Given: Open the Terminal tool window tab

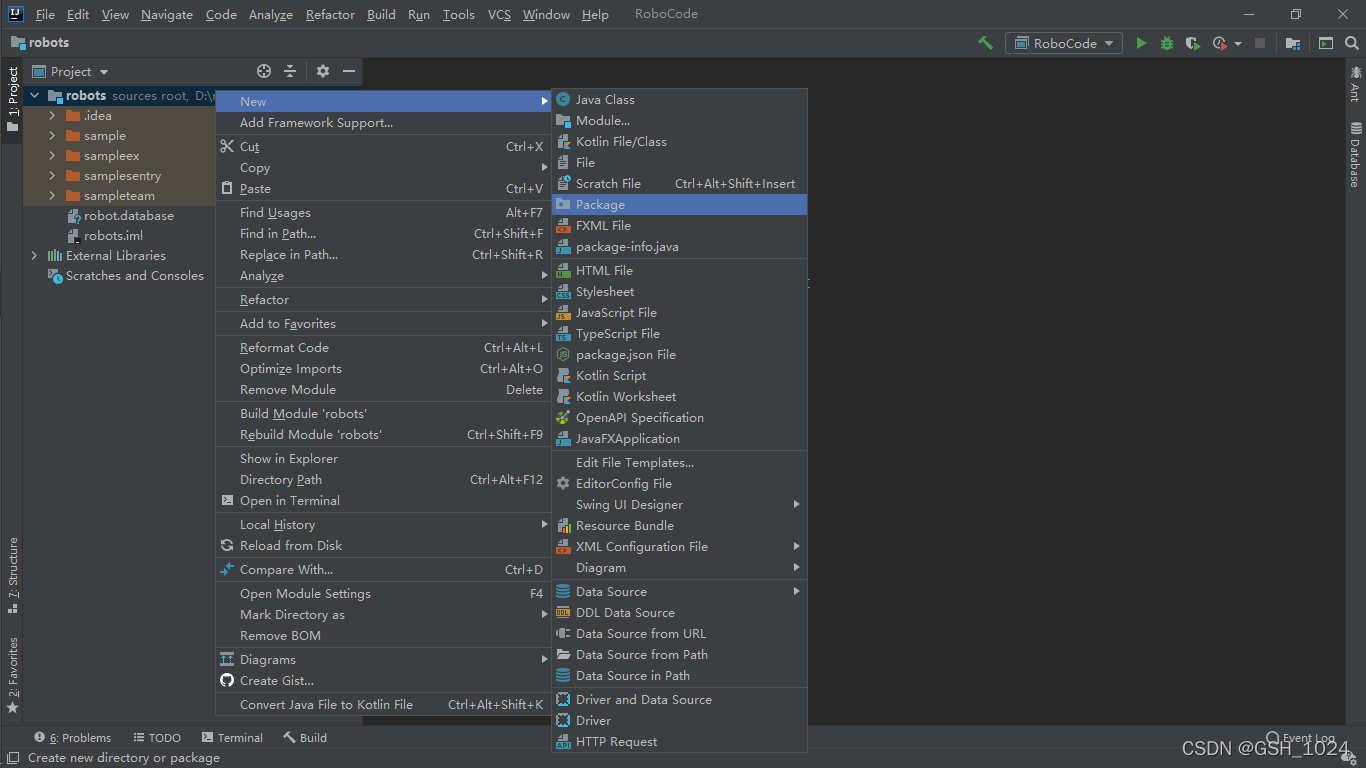Looking at the screenshot, I should pos(232,738).
